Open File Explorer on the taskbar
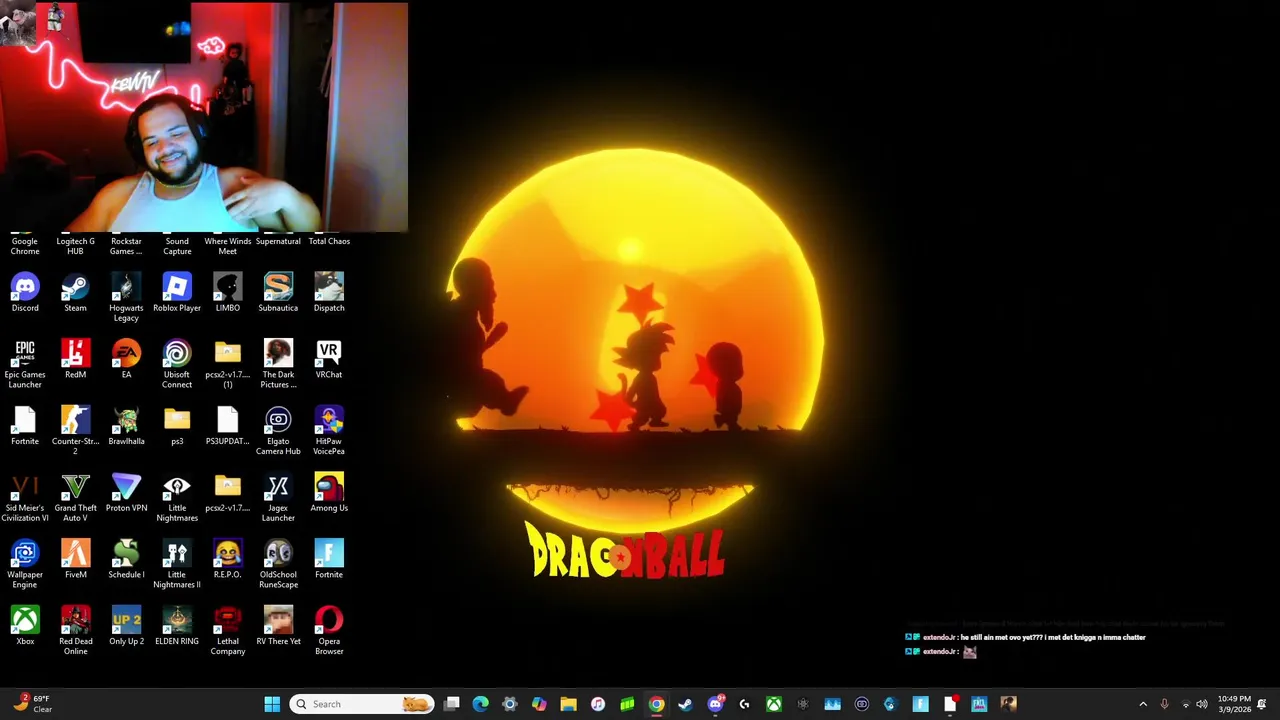 point(568,704)
